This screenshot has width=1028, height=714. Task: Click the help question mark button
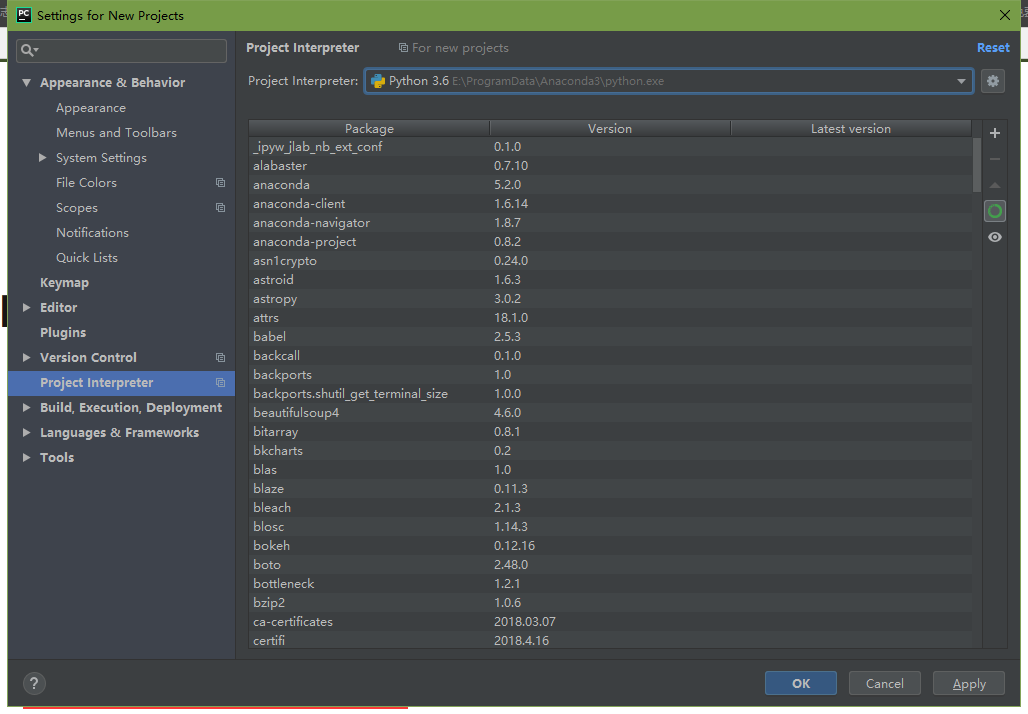coord(34,683)
